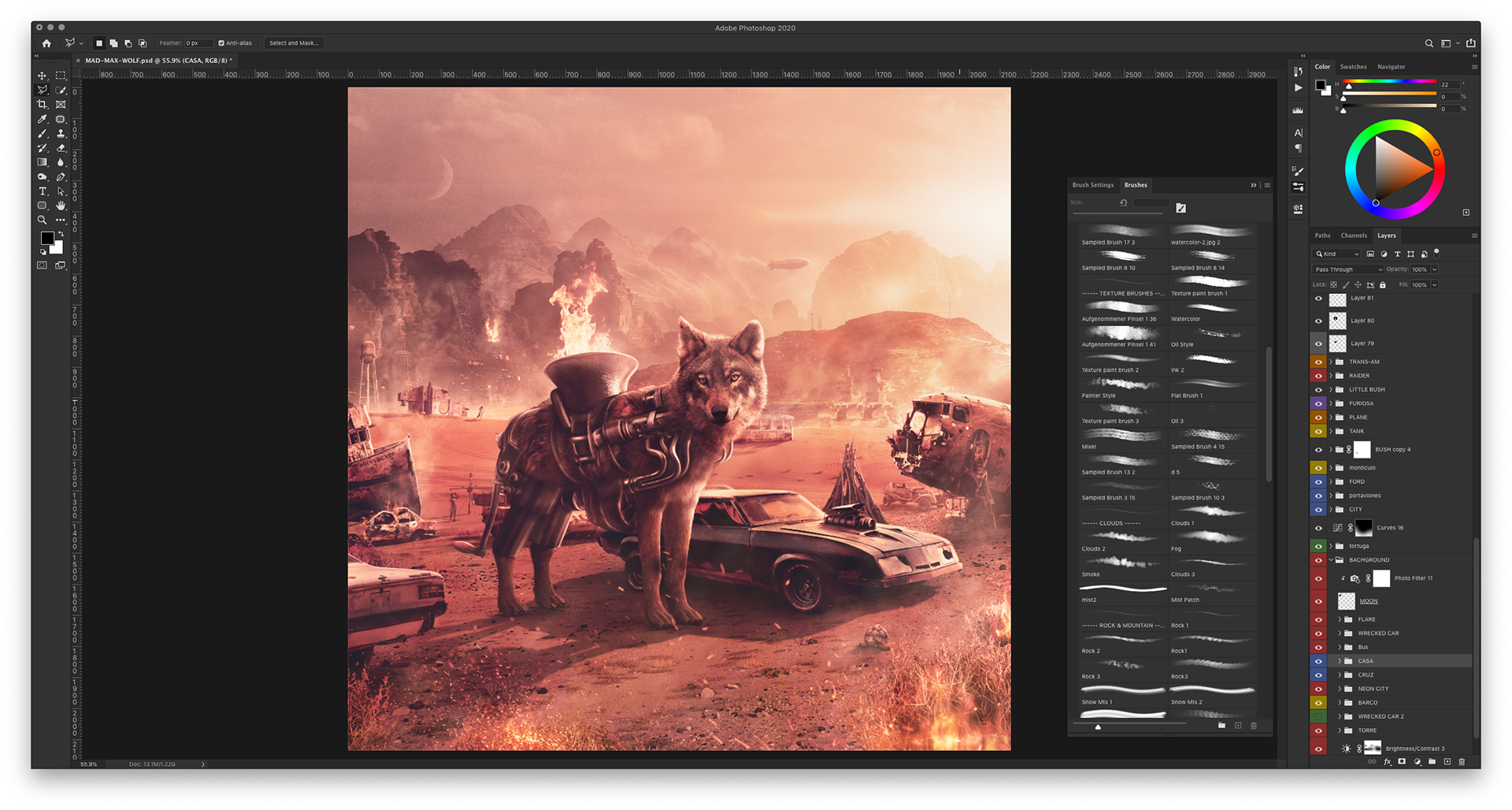Screen dimensions: 1512x810
Task: Open the Pass Through blend mode dropdown
Action: click(x=1348, y=269)
